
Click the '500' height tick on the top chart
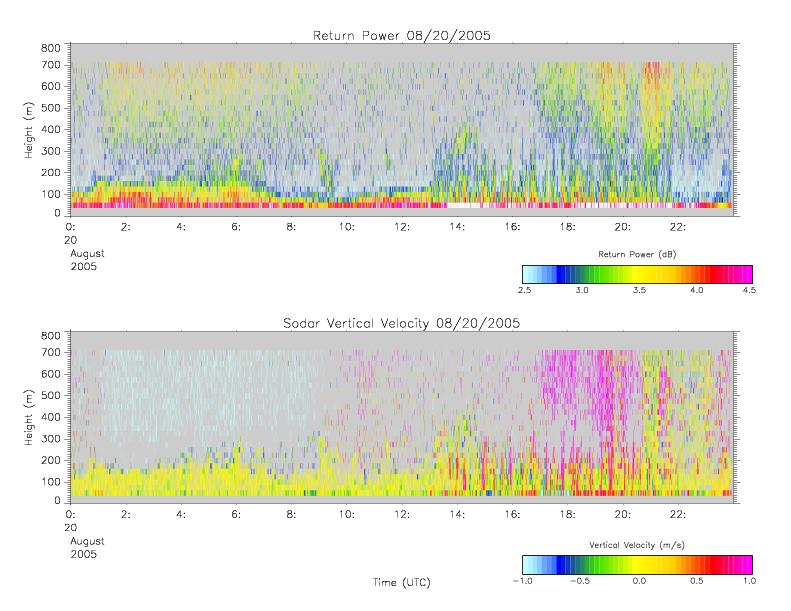(50, 108)
